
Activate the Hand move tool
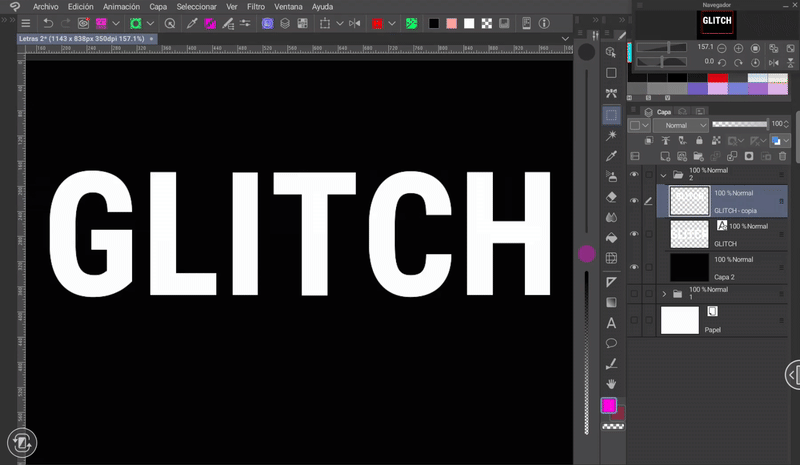pyautogui.click(x=611, y=384)
